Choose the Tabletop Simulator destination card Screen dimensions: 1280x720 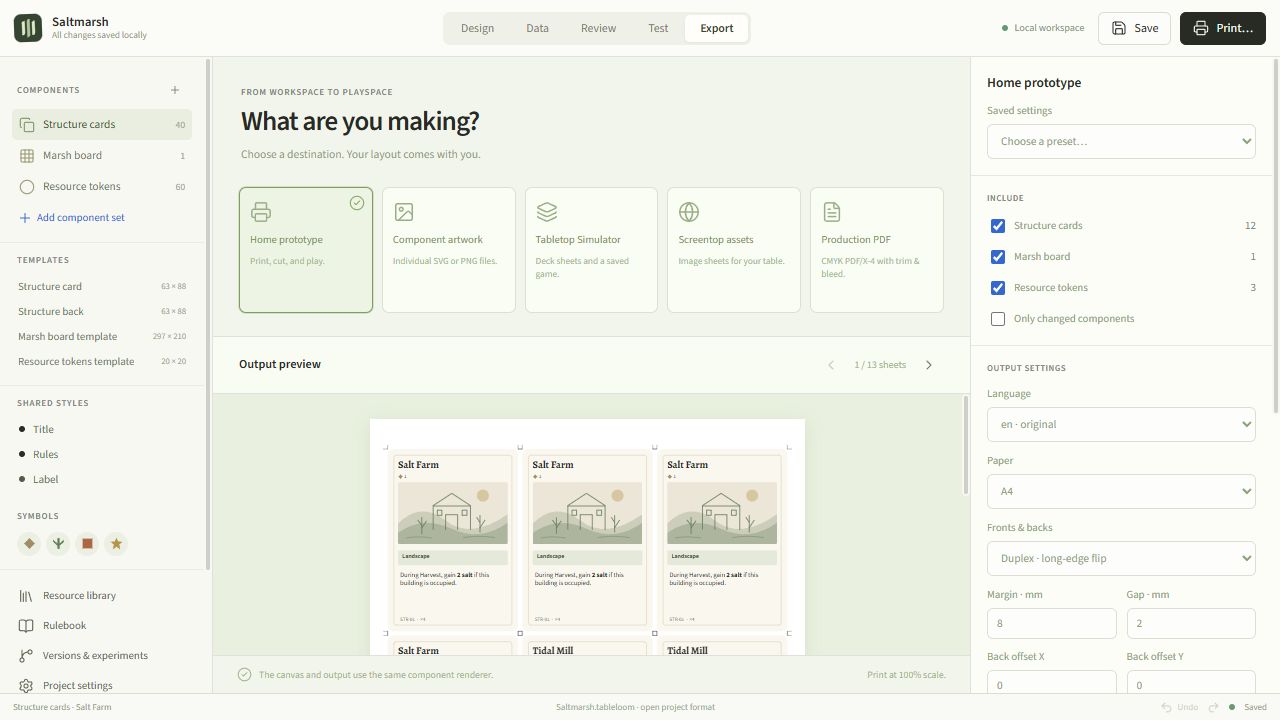pyautogui.click(x=591, y=250)
